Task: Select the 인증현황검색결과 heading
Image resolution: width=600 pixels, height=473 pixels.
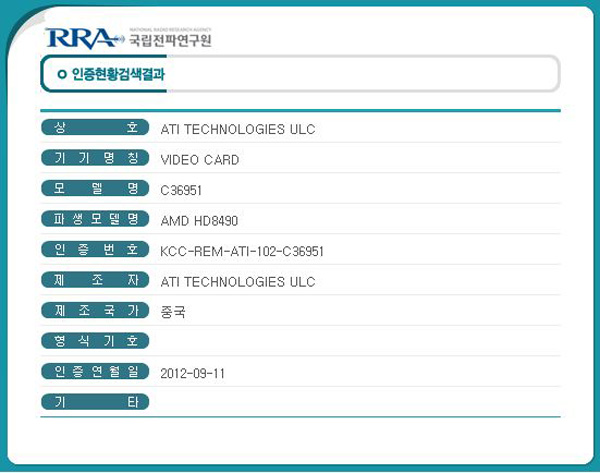Action: (118, 74)
